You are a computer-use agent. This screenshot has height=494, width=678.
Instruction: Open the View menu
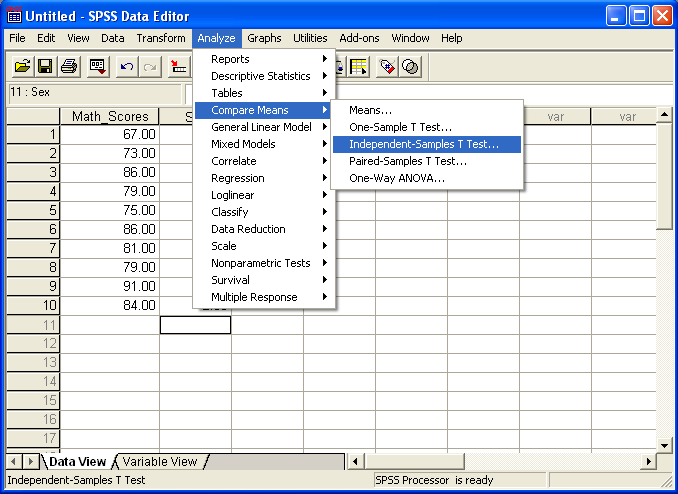(x=78, y=38)
